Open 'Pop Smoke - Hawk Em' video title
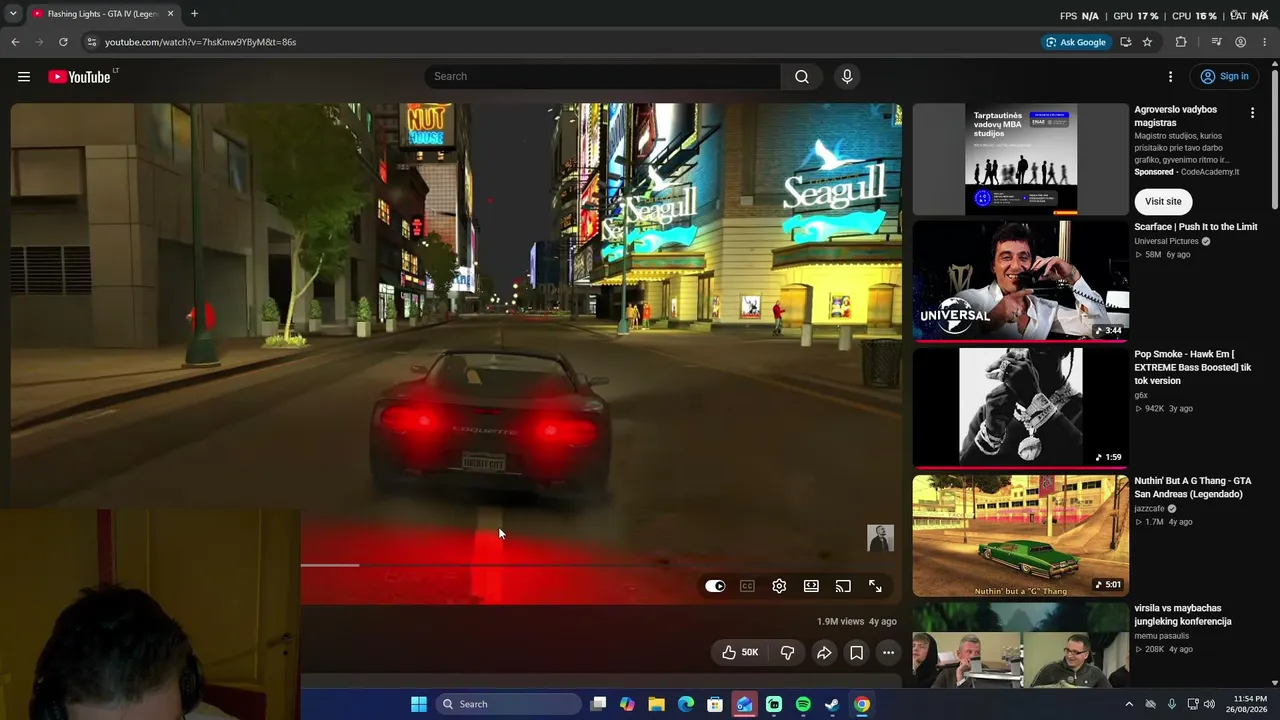The height and width of the screenshot is (720, 1280). click(x=1192, y=367)
